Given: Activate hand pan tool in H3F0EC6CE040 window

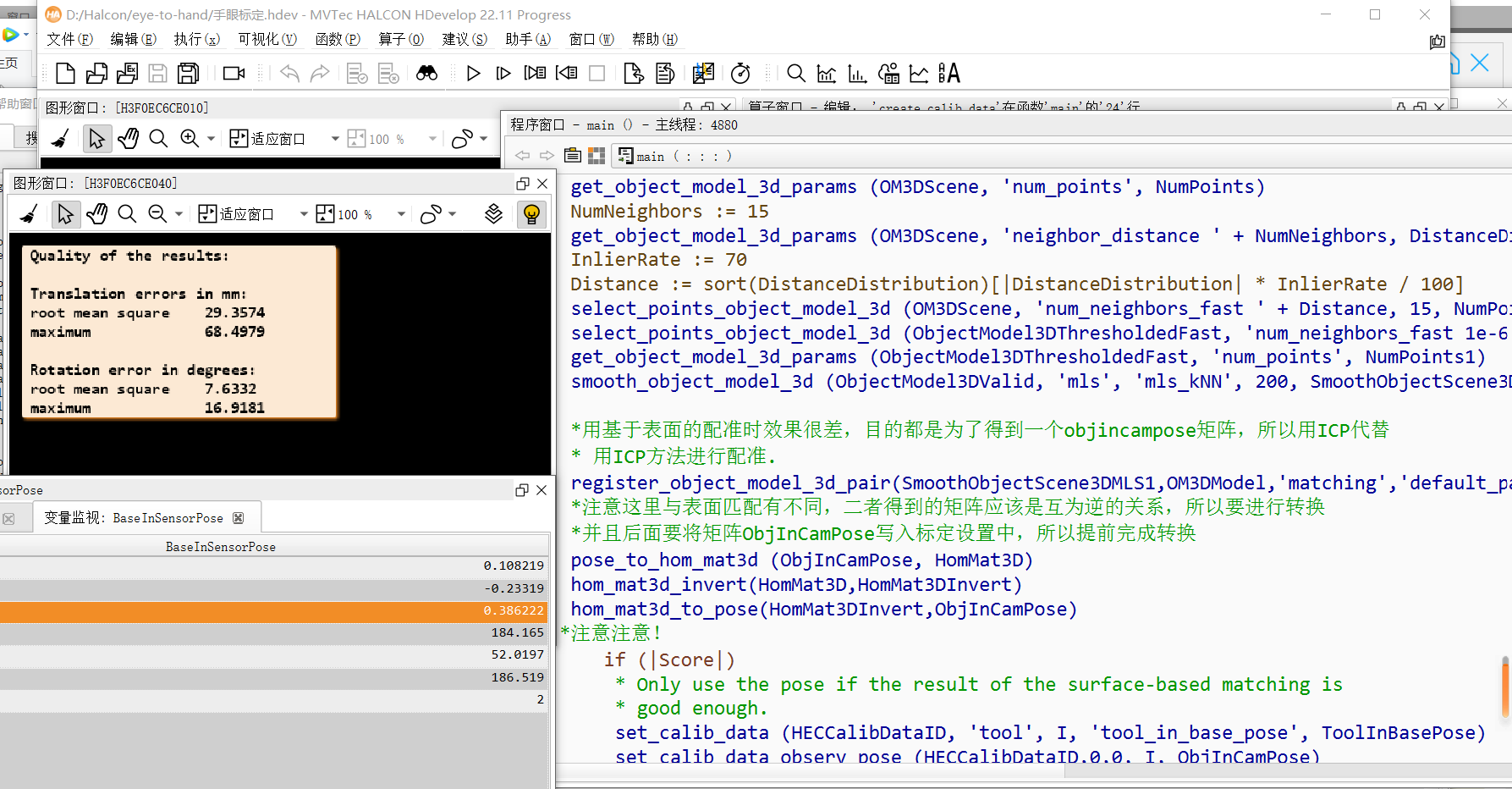Looking at the screenshot, I should (96, 214).
